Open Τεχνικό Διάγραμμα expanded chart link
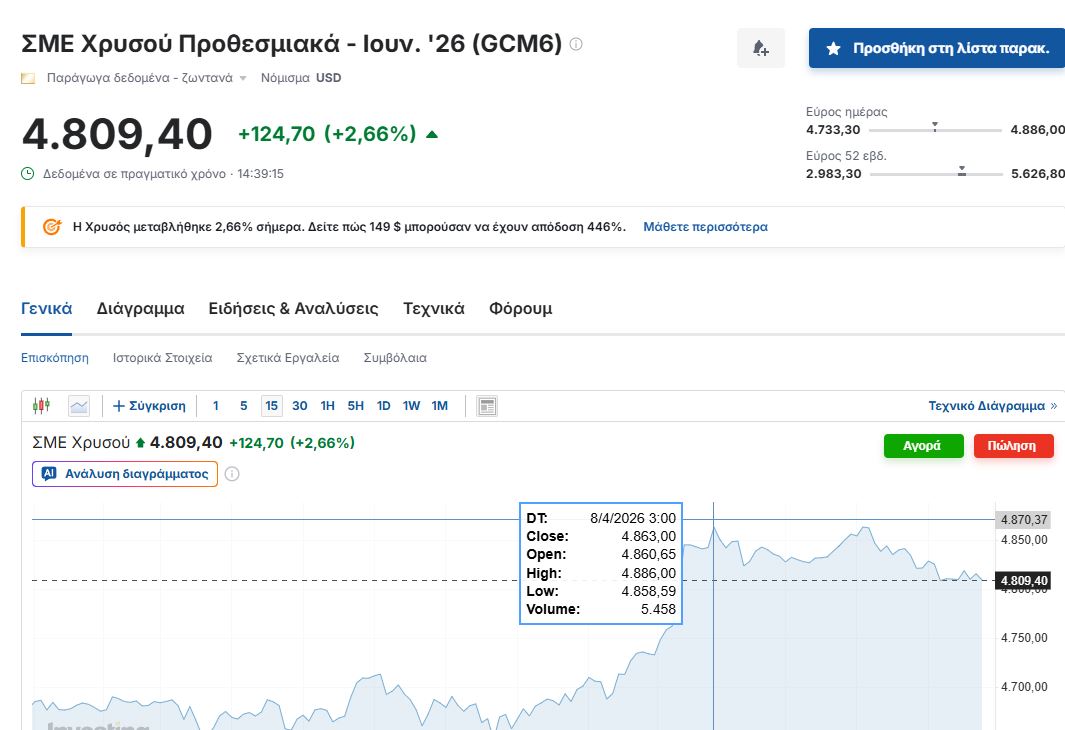The width and height of the screenshot is (1065, 730). (991, 406)
